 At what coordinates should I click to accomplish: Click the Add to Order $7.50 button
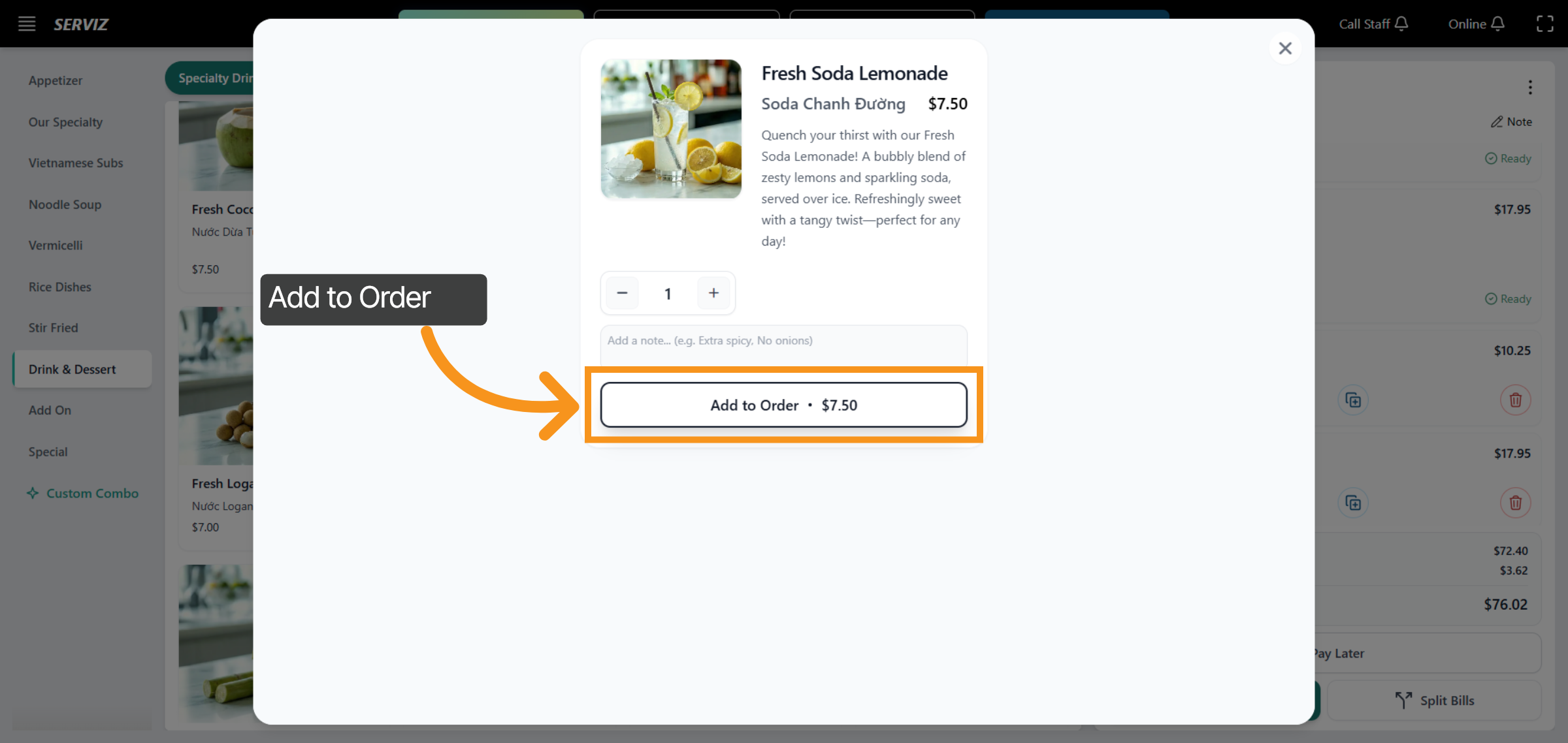(x=783, y=405)
